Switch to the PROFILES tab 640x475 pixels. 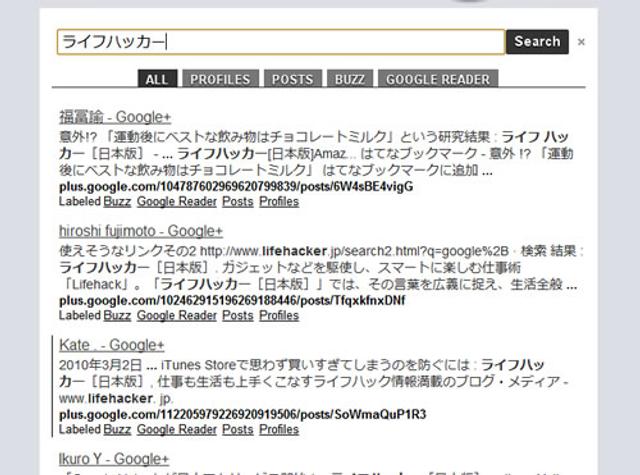coord(220,79)
